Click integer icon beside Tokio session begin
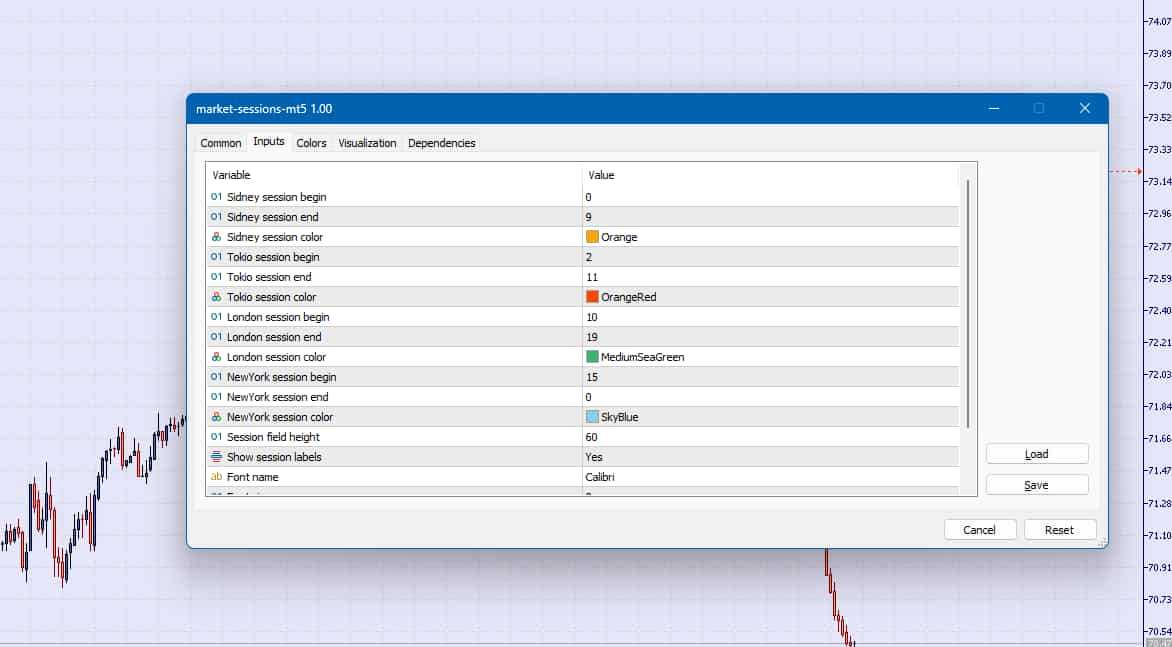The height and width of the screenshot is (647, 1172). coord(217,257)
